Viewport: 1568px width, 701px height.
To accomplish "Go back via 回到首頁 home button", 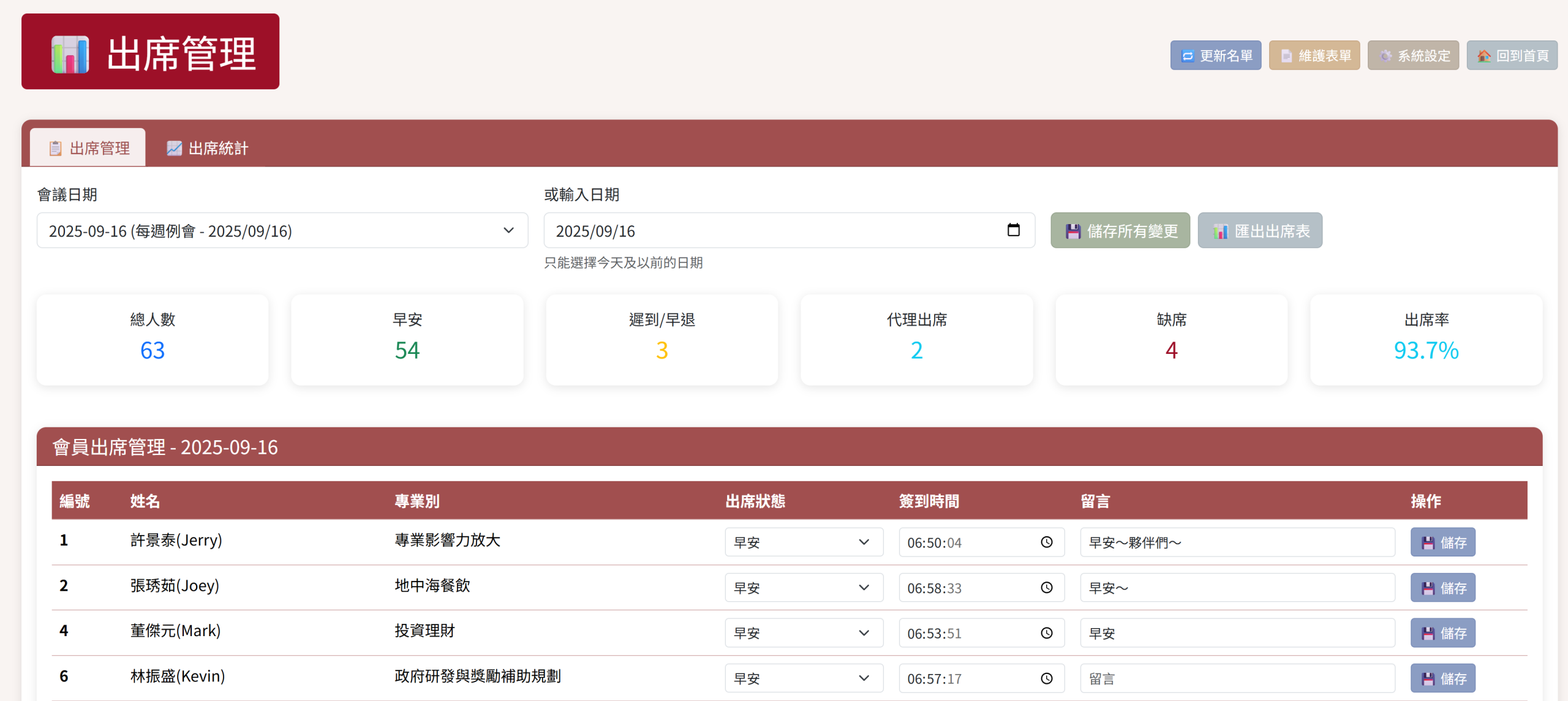I will tap(1512, 56).
